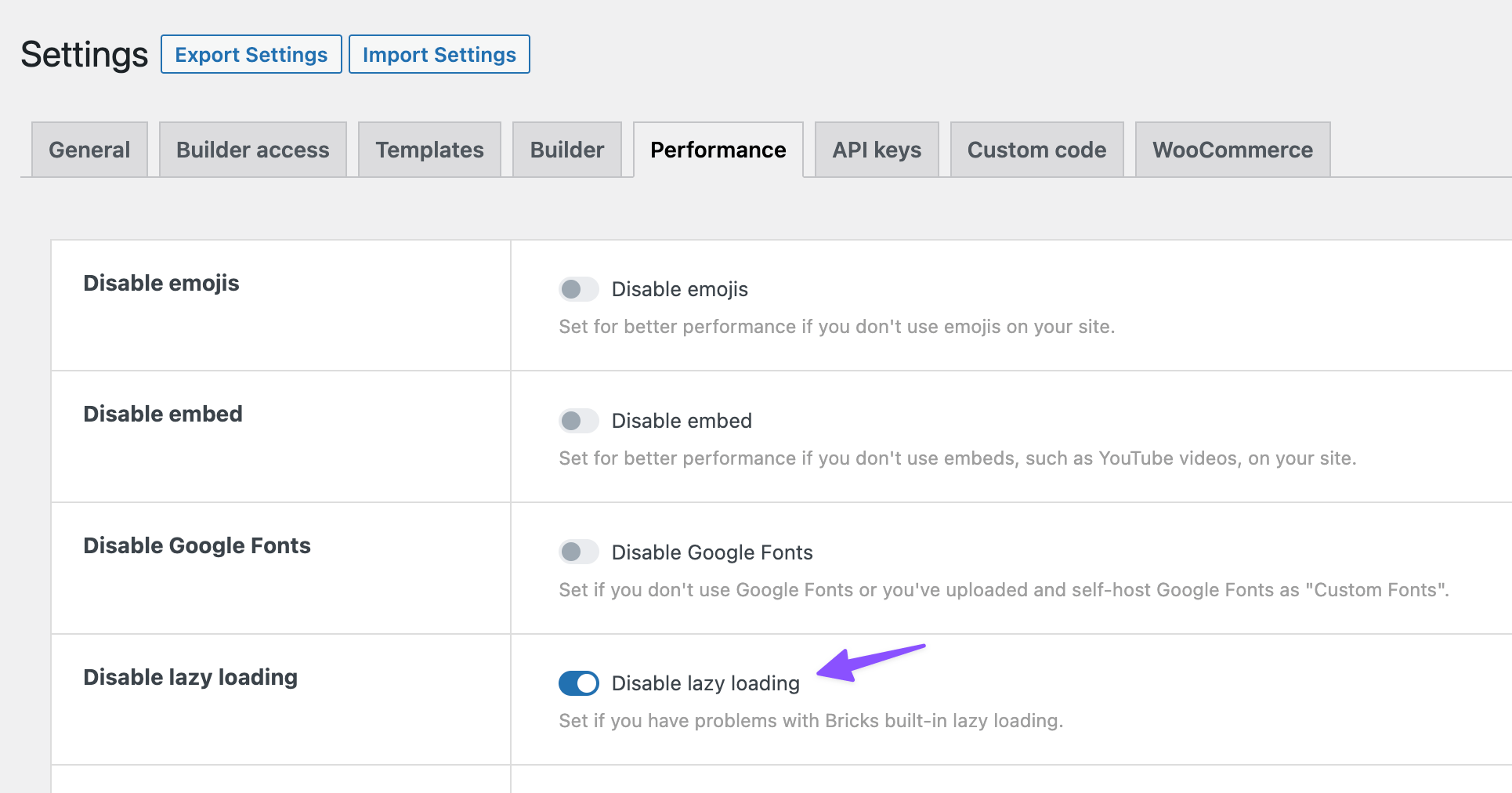Image resolution: width=1512 pixels, height=793 pixels.
Task: Select the Builder tab
Action: click(566, 150)
